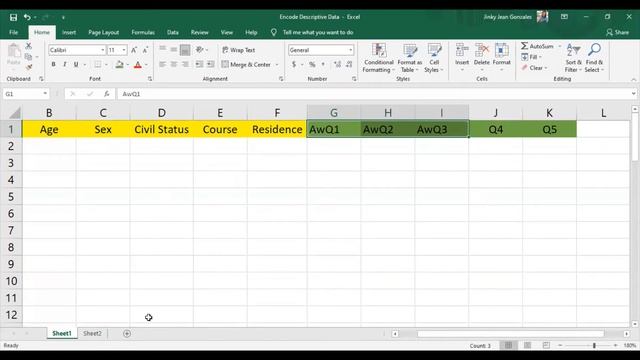Switch to the Data tab
The height and width of the screenshot is (360, 640).
click(x=173, y=32)
